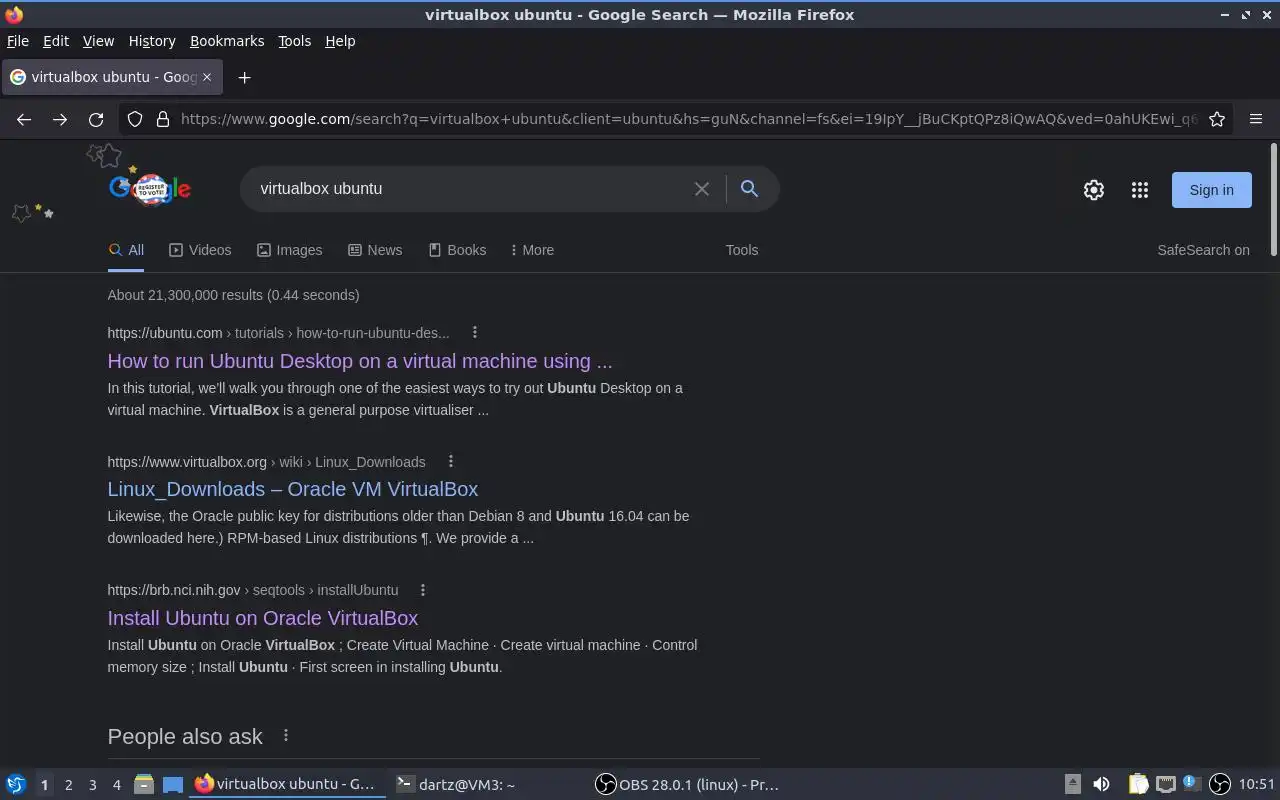Screen dimensions: 1280x800
Task: Open the volume control in system tray
Action: point(1101,784)
